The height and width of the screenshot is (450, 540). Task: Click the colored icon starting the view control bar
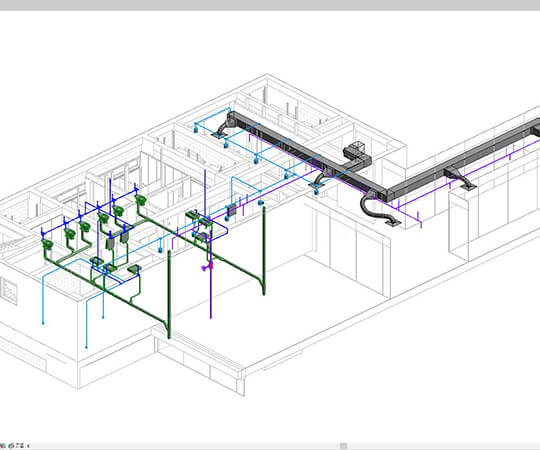(3, 446)
